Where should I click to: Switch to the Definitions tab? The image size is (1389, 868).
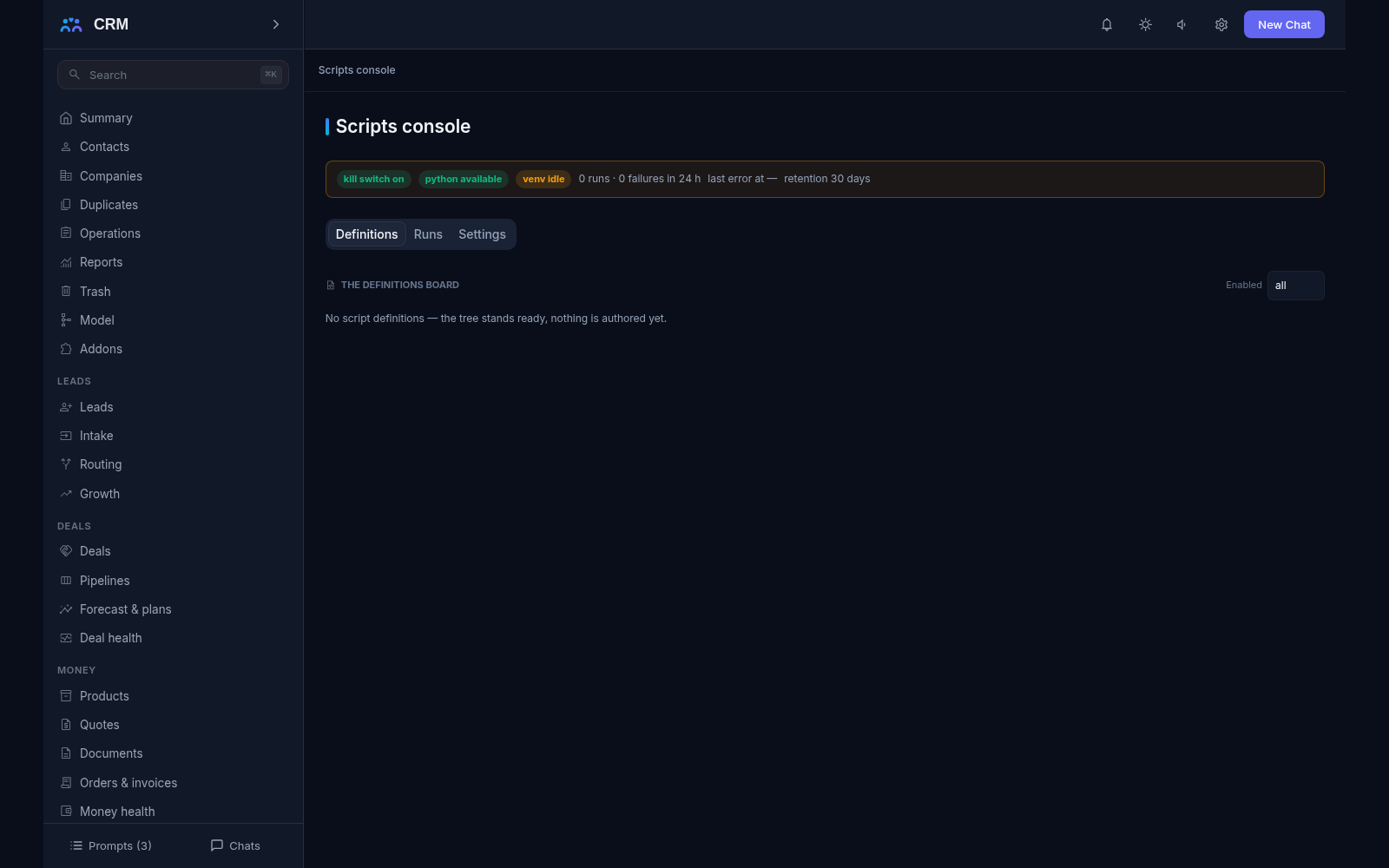coord(366,234)
